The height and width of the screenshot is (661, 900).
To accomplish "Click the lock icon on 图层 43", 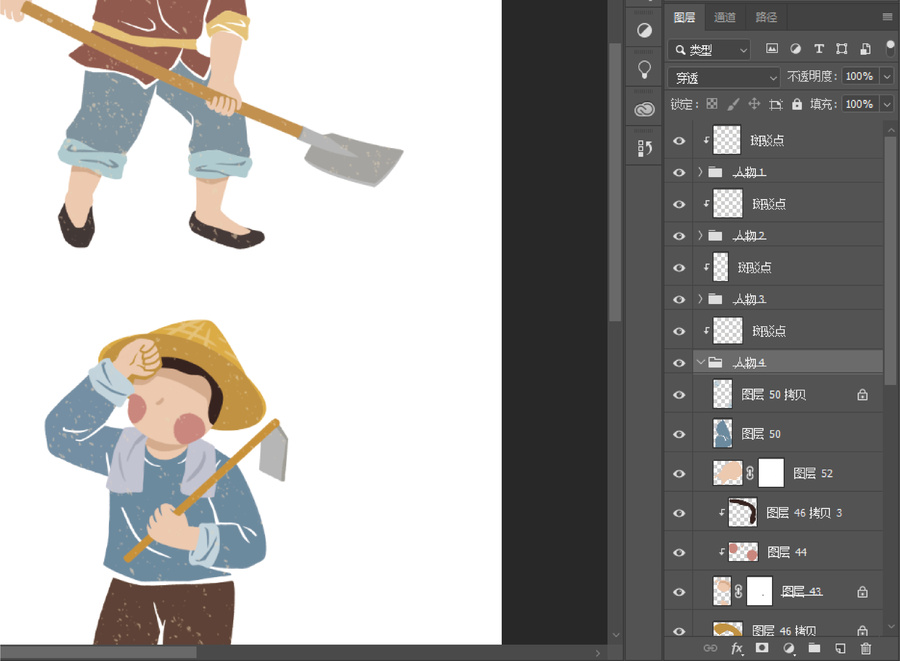I will pos(862,592).
